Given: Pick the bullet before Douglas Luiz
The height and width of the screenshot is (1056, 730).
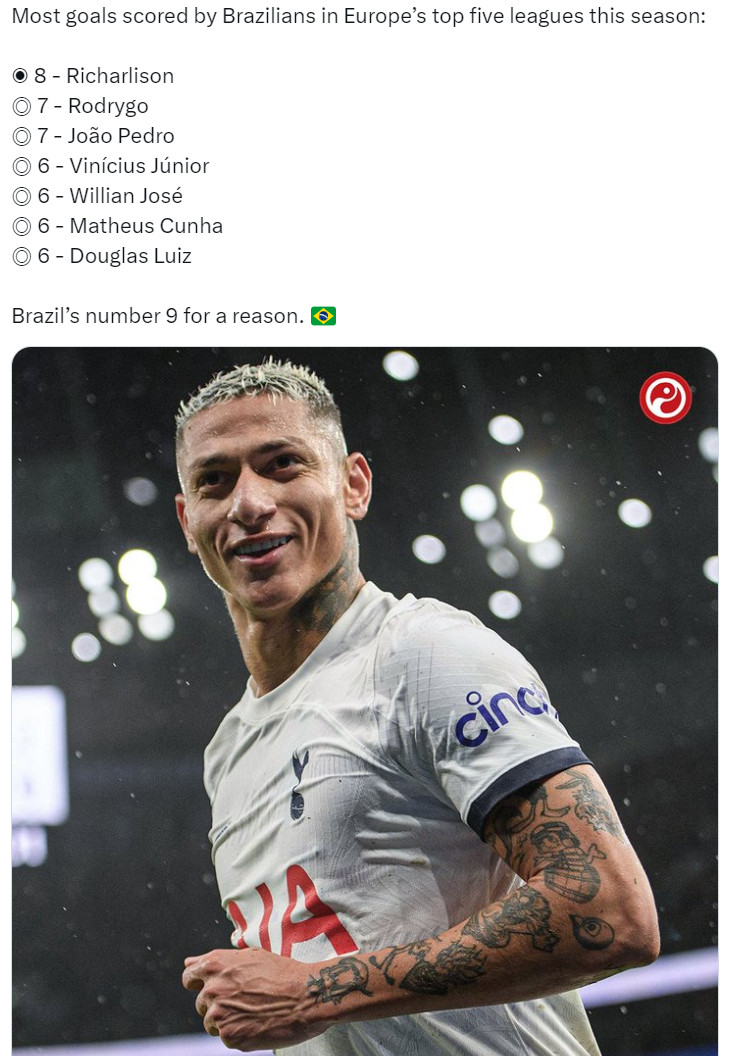Looking at the screenshot, I should click(x=22, y=257).
